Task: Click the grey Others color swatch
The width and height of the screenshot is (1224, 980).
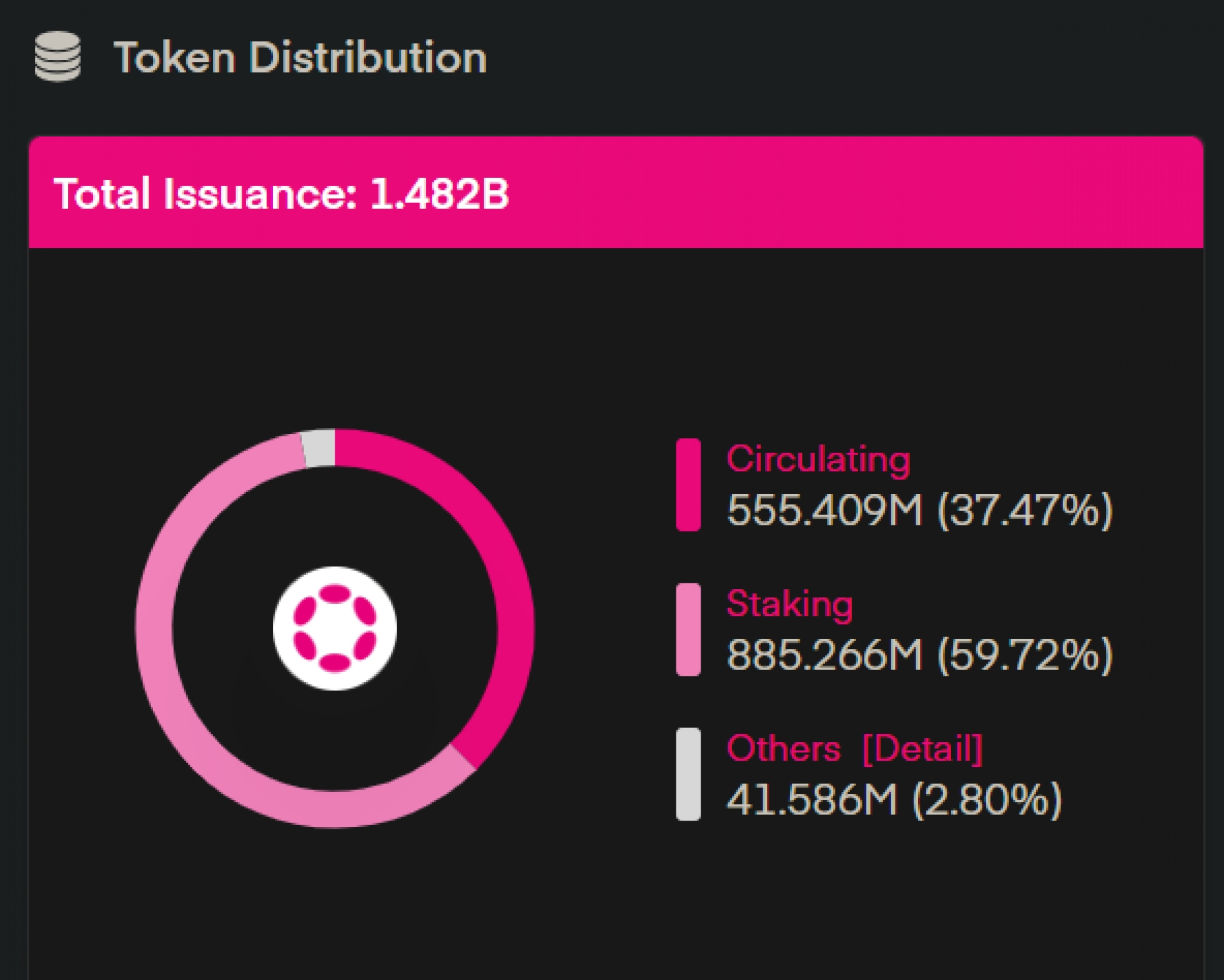Action: click(x=688, y=773)
